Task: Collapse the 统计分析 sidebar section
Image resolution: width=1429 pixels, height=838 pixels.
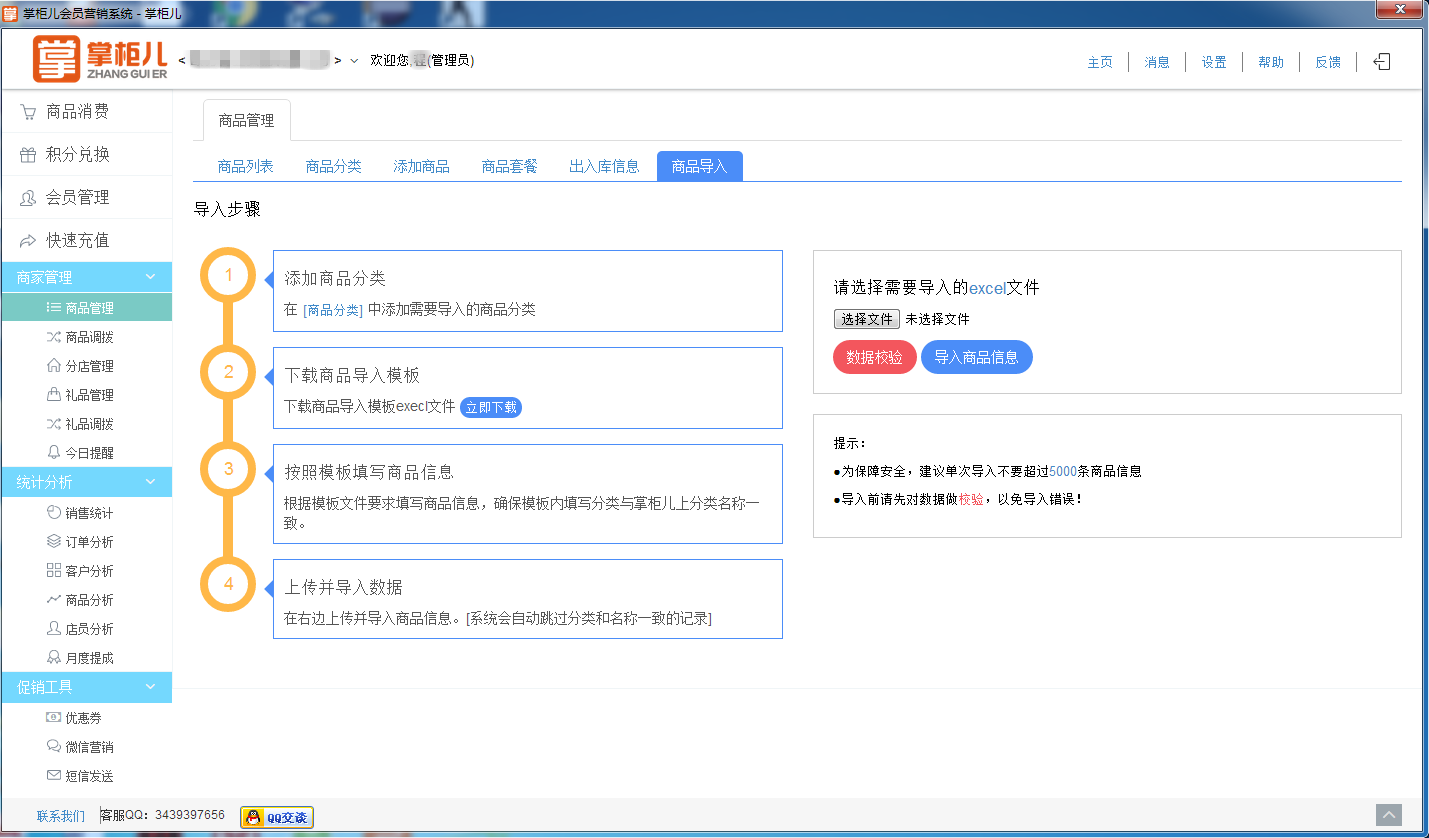Action: click(x=151, y=482)
